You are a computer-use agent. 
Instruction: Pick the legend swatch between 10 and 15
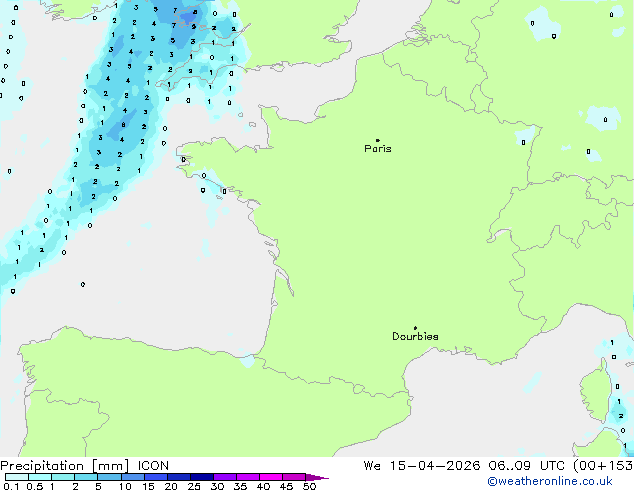pyautogui.click(x=132, y=477)
